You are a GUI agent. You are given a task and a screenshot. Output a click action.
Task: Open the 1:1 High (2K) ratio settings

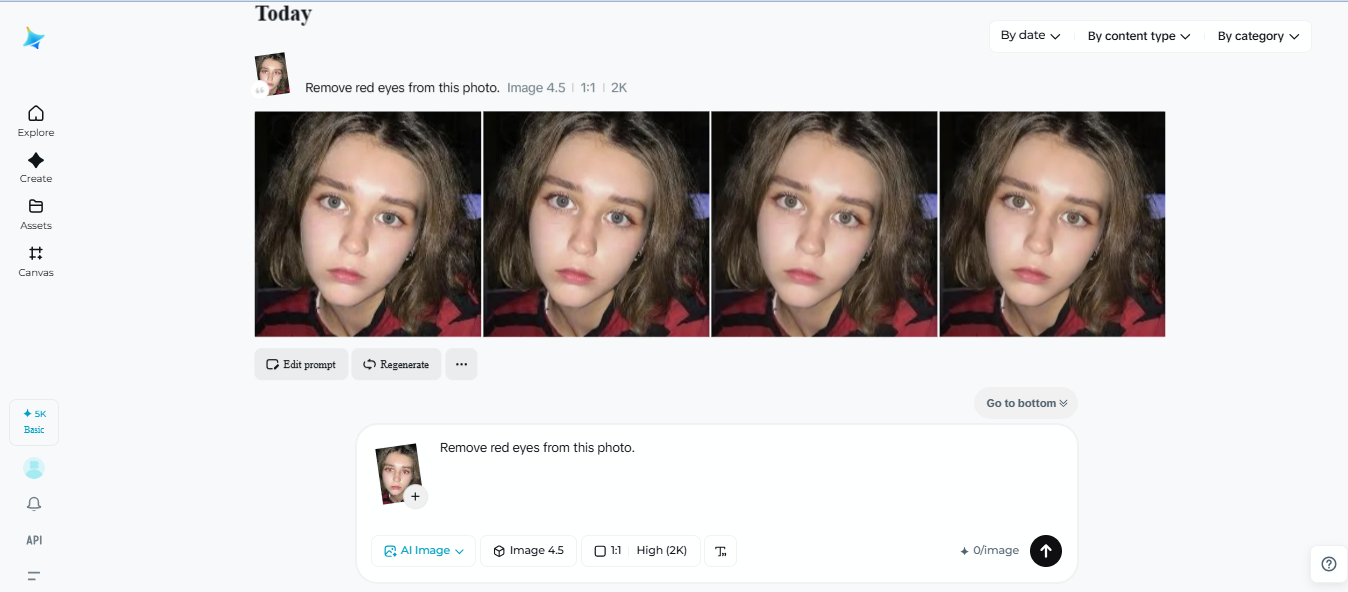tap(640, 551)
